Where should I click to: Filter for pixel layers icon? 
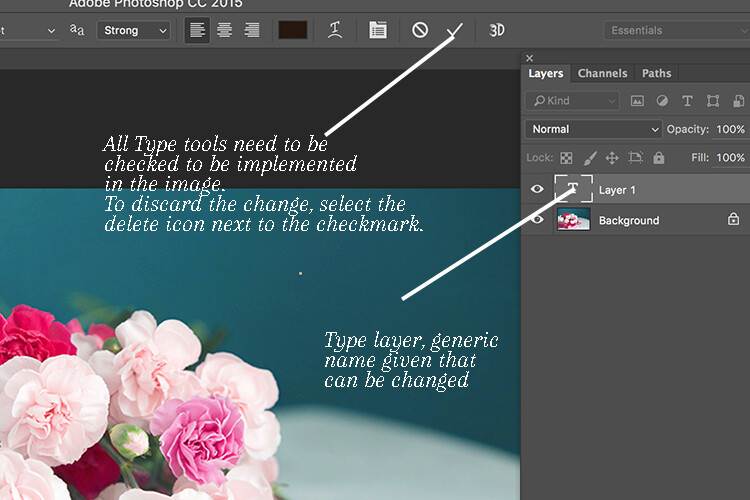click(x=637, y=101)
